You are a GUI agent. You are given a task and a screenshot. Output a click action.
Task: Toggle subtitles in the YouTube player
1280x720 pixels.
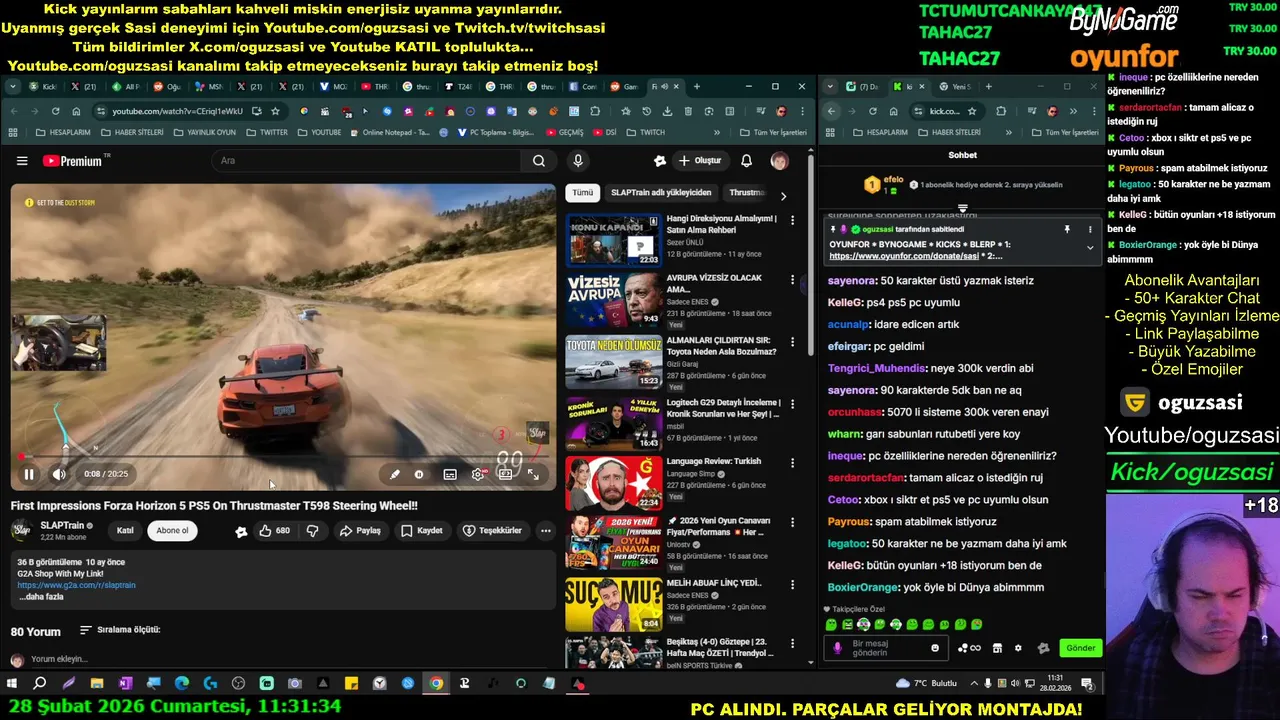coord(450,475)
